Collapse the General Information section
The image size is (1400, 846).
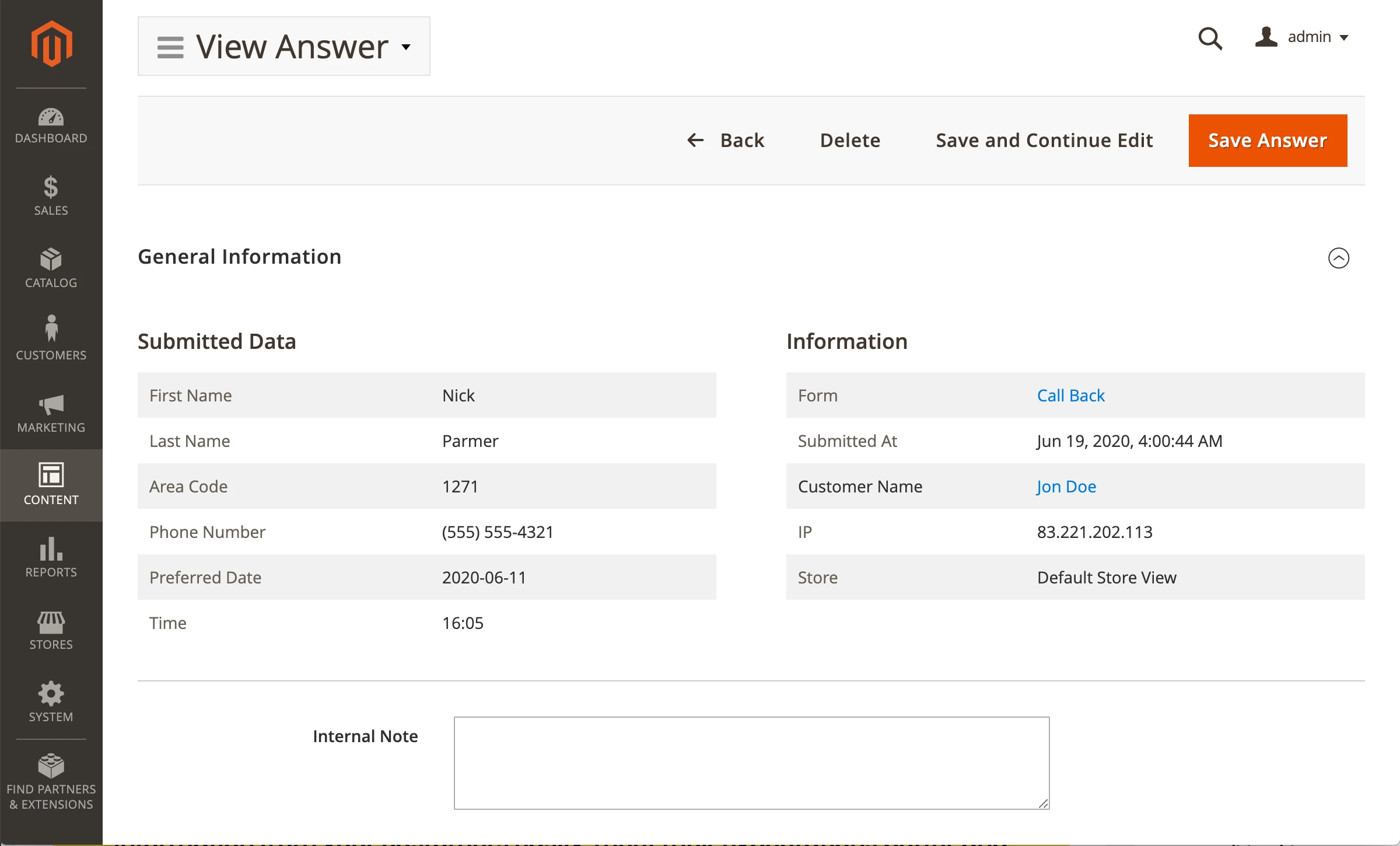click(x=1338, y=258)
